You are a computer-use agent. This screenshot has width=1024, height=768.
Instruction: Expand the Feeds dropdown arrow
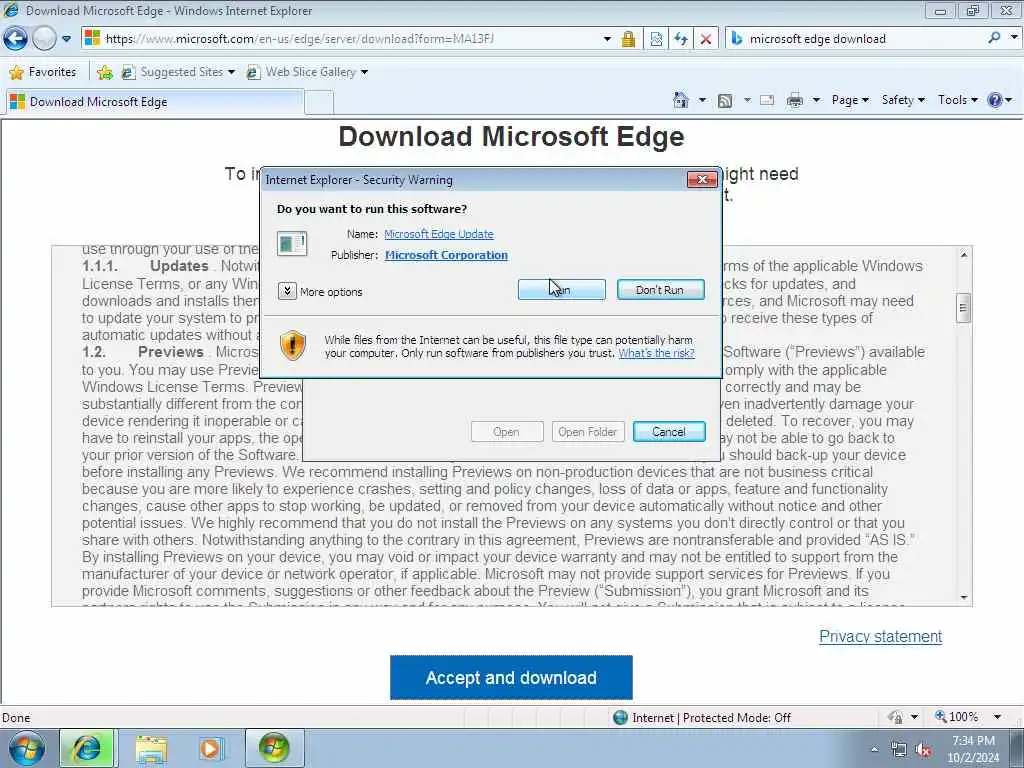(747, 101)
